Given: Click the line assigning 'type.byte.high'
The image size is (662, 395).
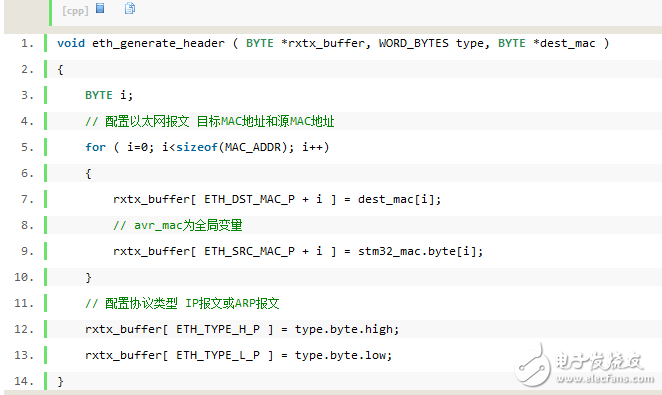Looking at the screenshot, I should click(242, 329).
